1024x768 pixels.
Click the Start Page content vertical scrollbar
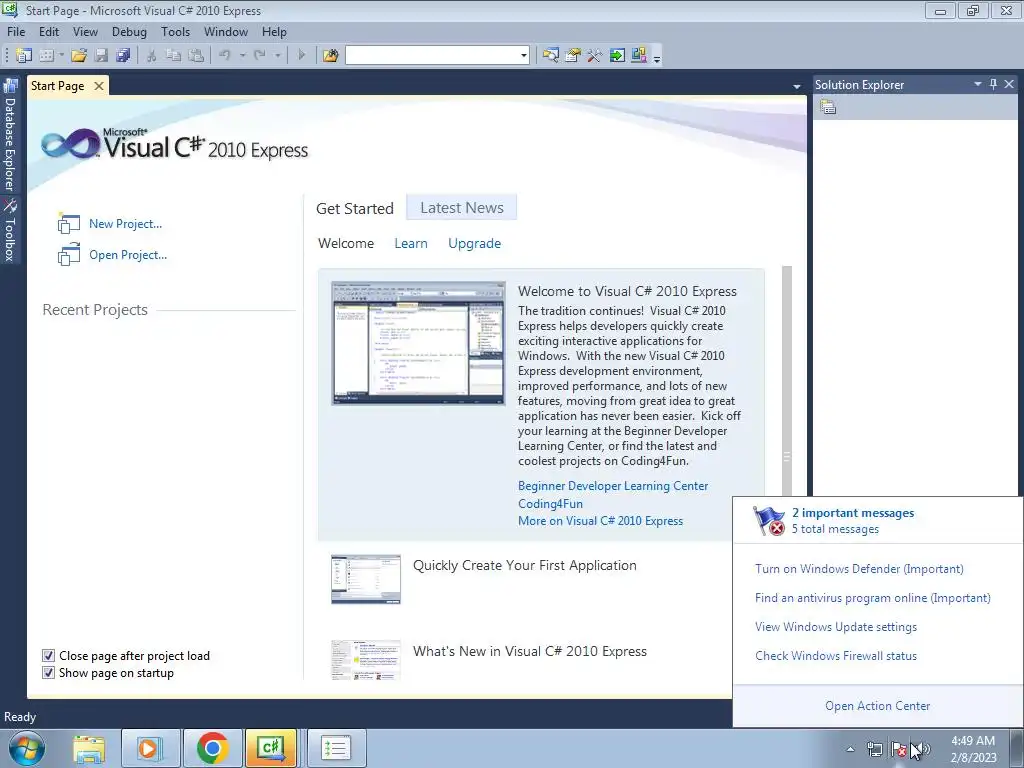tap(787, 381)
